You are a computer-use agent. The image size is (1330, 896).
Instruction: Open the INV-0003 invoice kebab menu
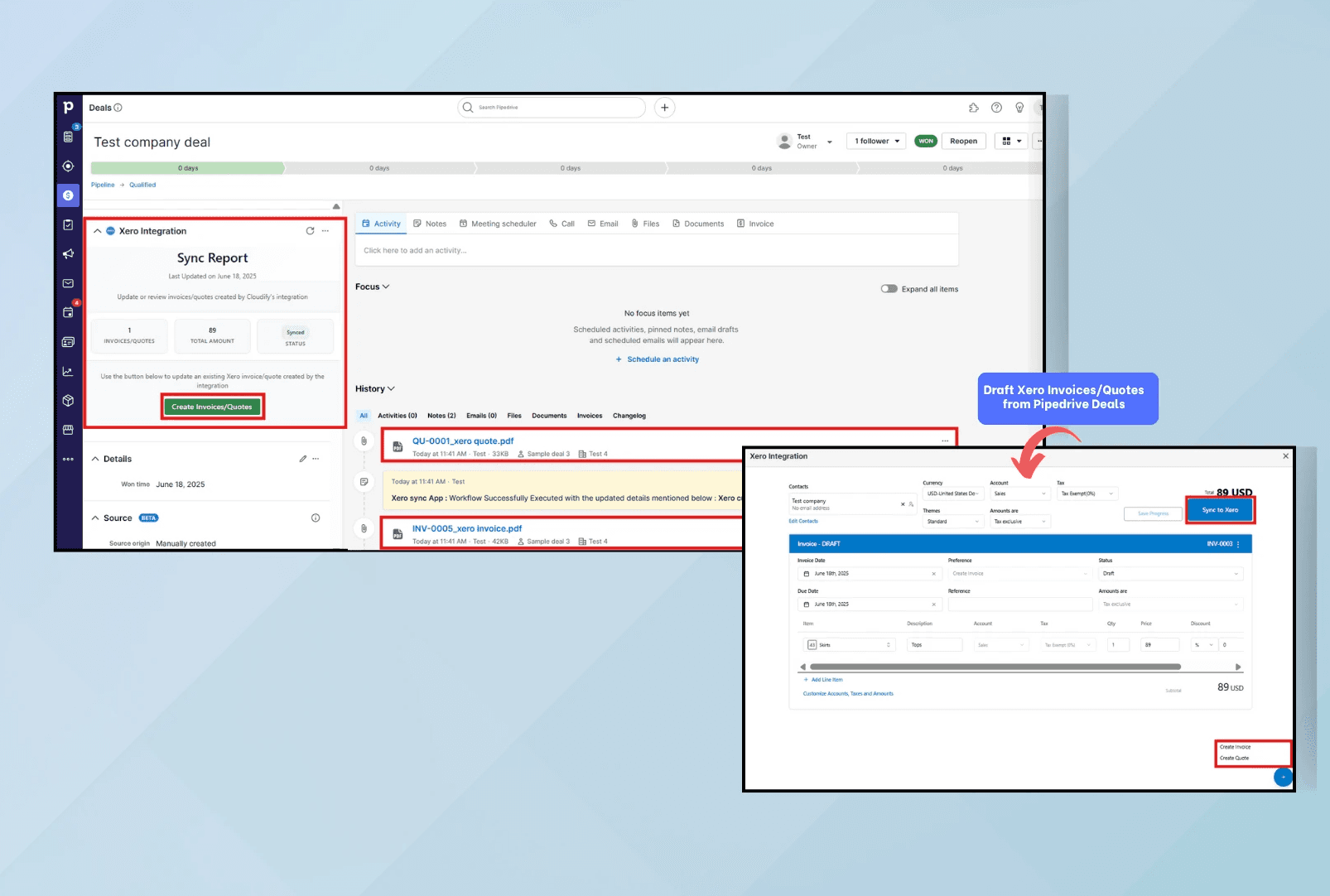point(1239,544)
